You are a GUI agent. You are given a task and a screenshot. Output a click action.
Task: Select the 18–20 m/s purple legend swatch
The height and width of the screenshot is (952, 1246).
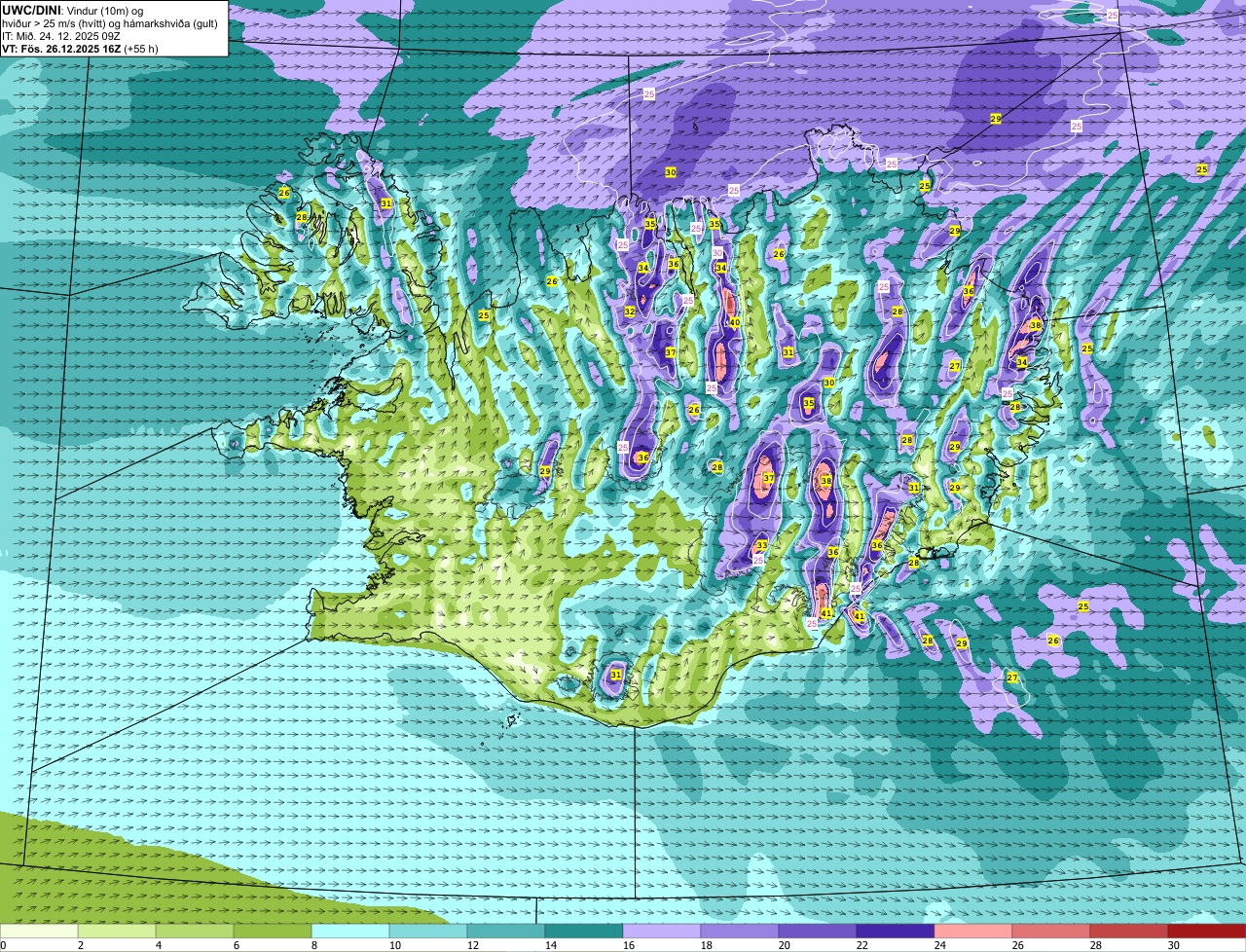740,931
